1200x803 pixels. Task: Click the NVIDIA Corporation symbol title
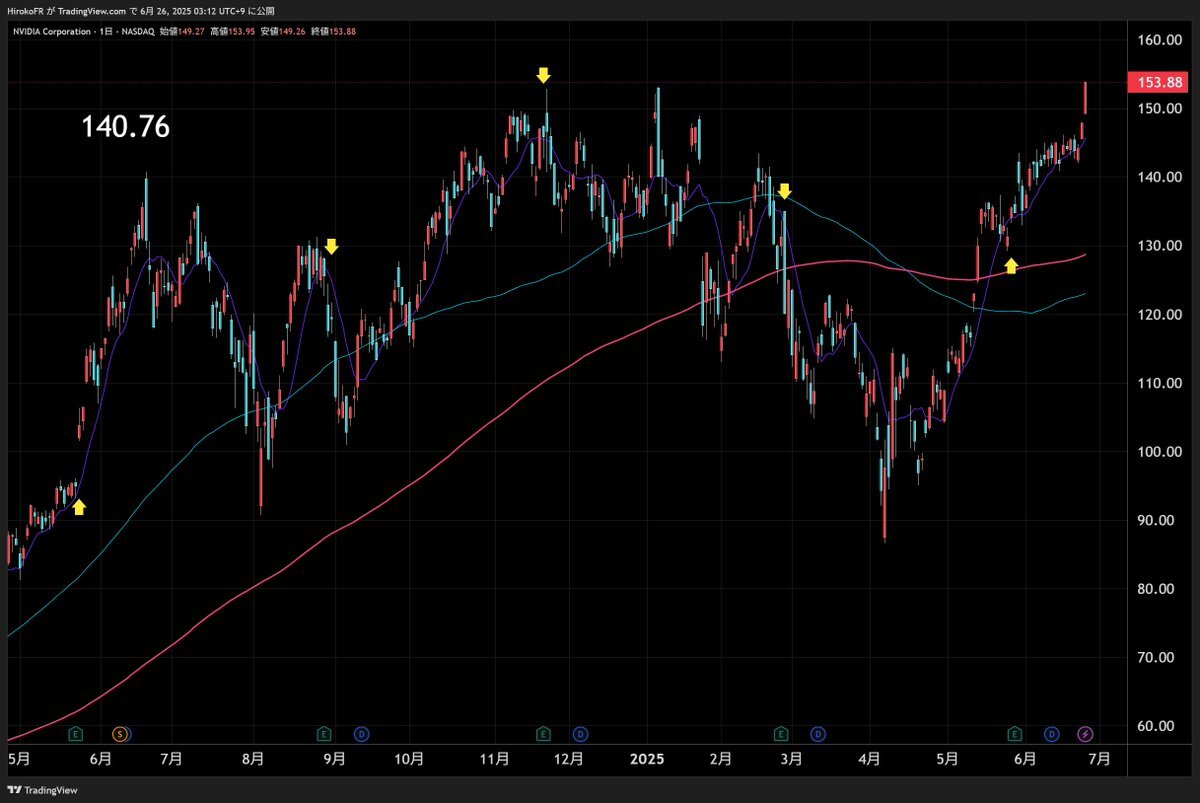(50, 31)
